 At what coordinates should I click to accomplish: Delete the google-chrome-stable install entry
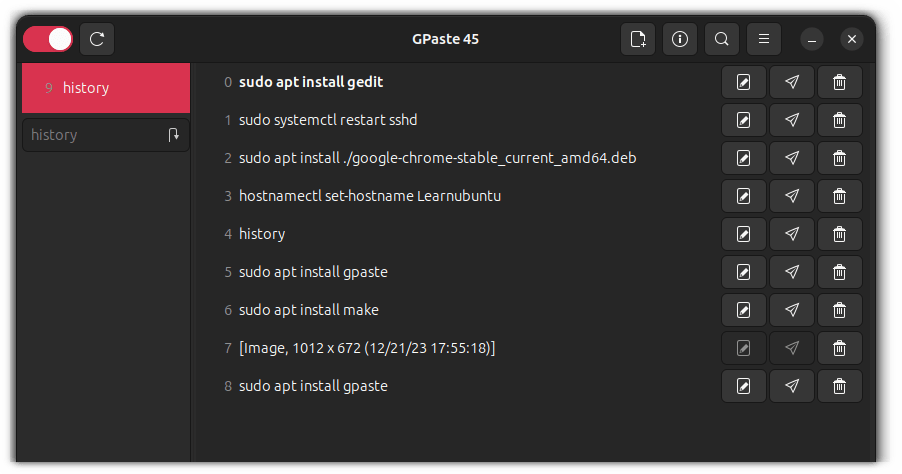(839, 158)
